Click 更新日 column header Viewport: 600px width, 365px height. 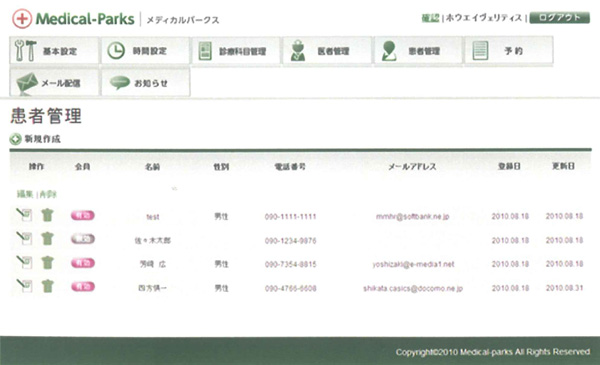563,166
